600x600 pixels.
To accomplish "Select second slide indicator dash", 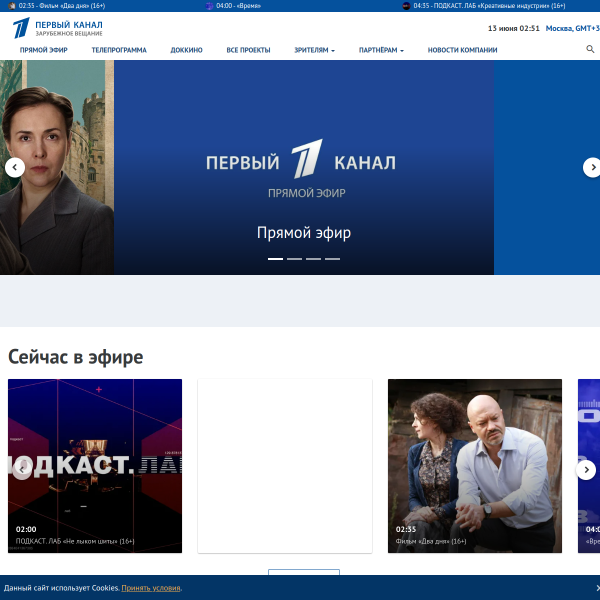I will tap(294, 259).
